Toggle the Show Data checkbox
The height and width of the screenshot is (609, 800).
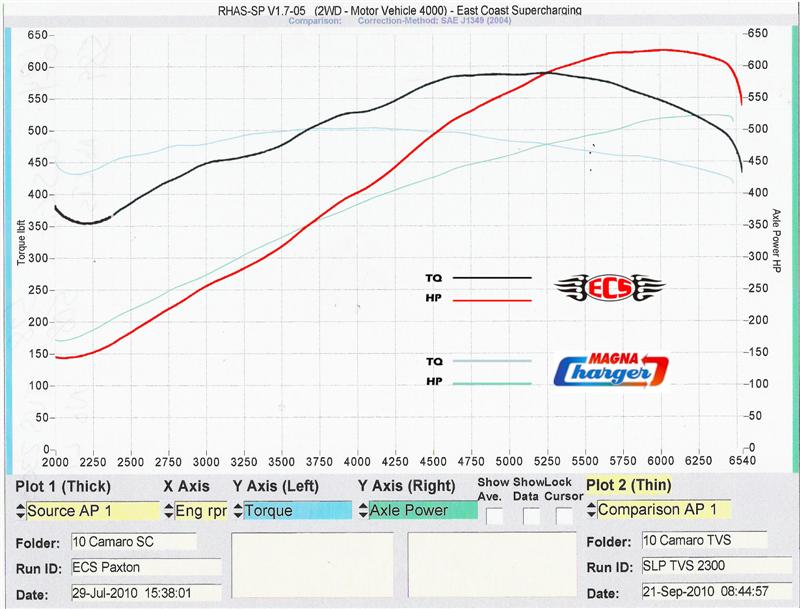(531, 516)
